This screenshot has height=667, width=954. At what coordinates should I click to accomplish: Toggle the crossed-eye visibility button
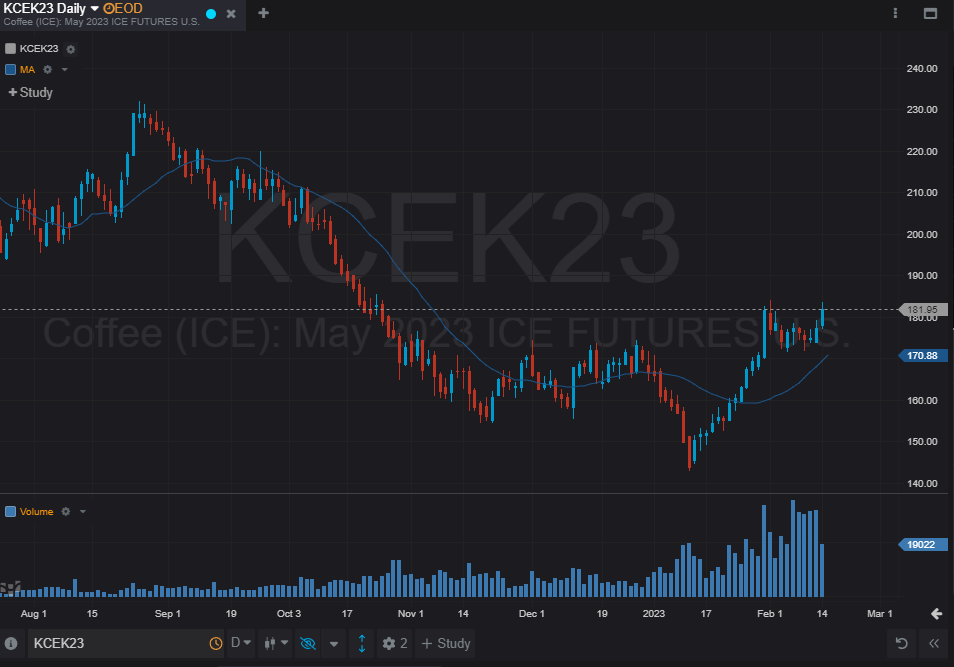pyautogui.click(x=308, y=643)
